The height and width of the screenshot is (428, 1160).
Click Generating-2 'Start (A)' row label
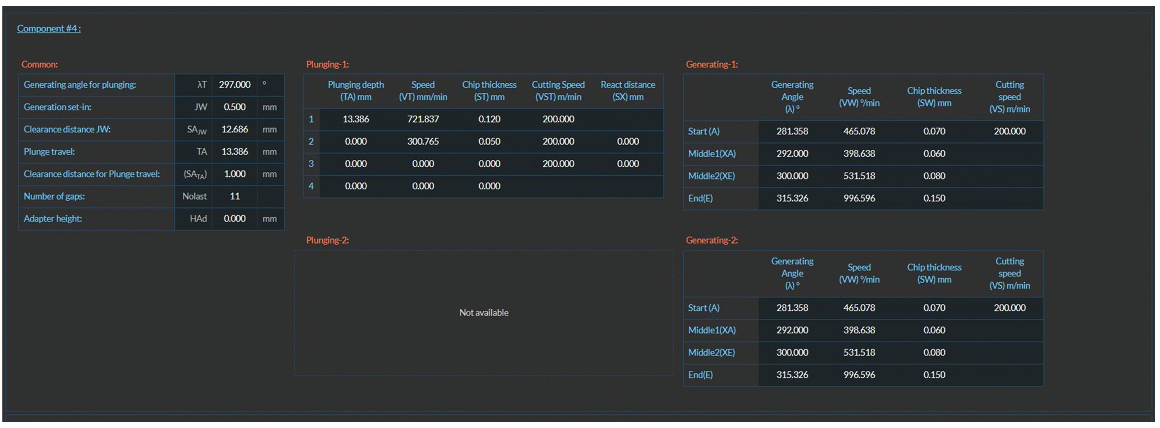tap(704, 308)
